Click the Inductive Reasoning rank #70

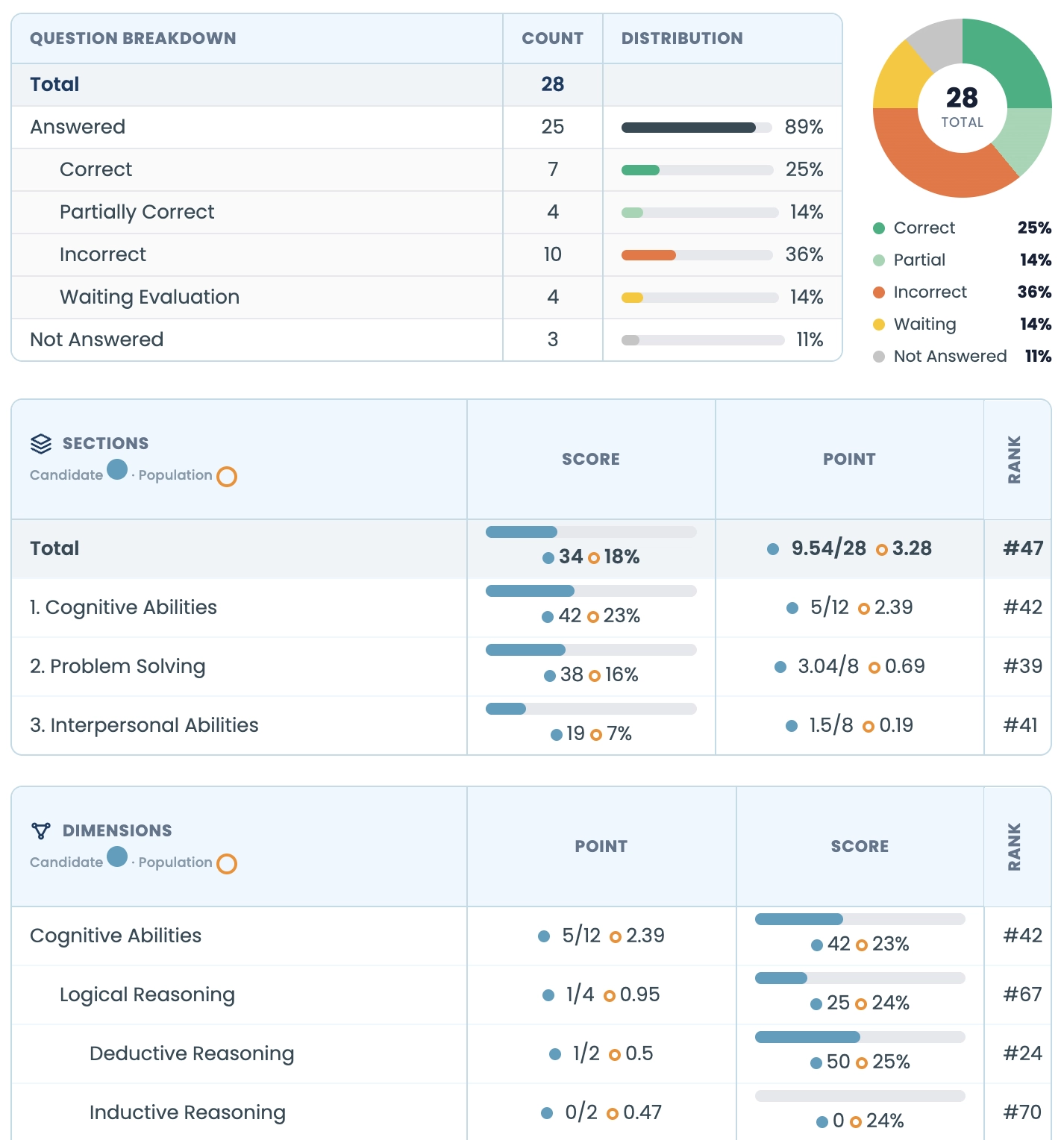(1023, 1113)
